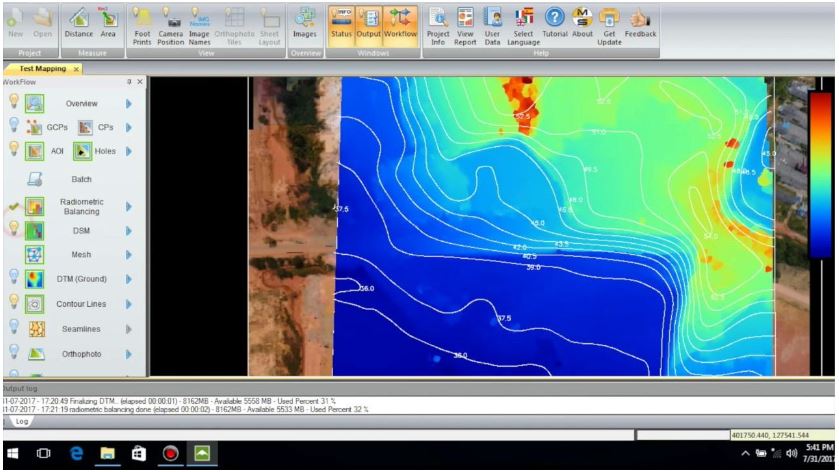This screenshot has width=839, height=472.
Task: Expand the Overview step arrow
Action: [x=128, y=103]
